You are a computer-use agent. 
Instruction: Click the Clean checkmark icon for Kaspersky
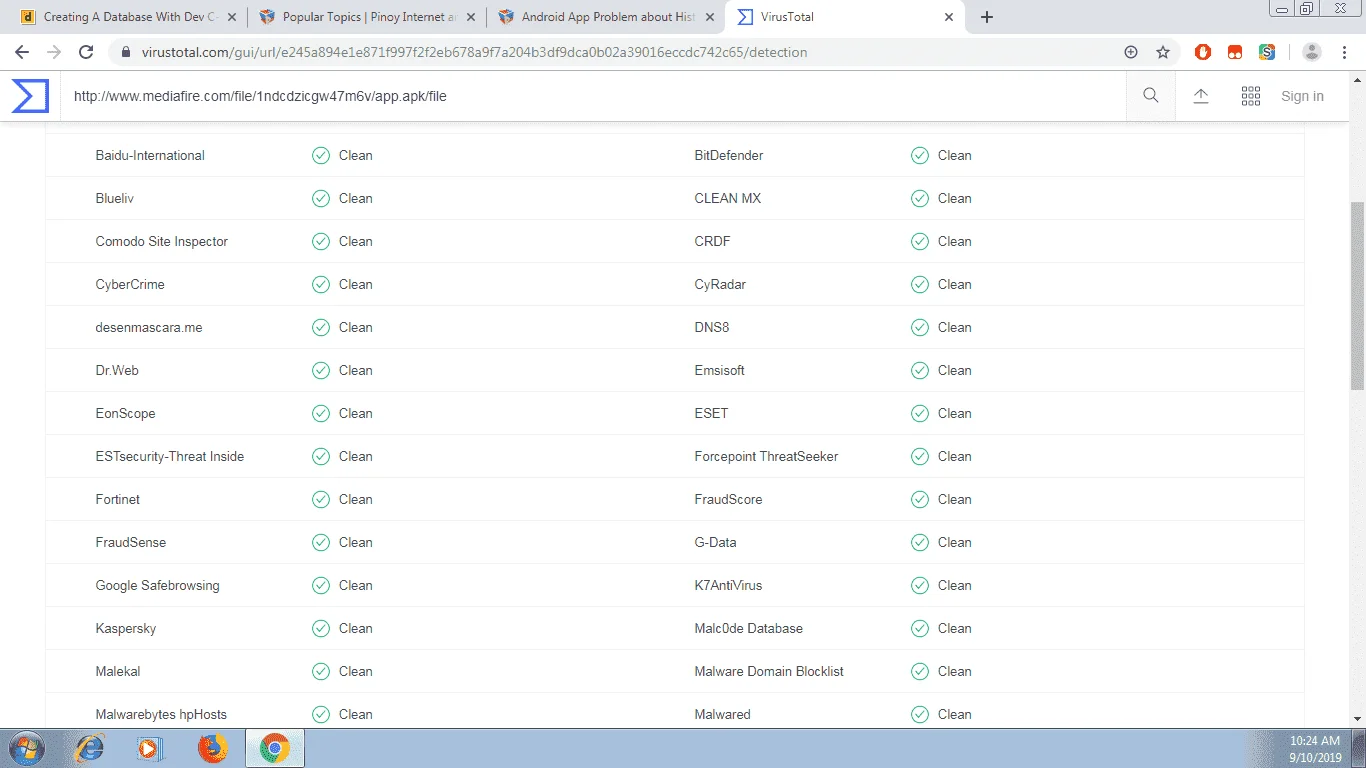(x=320, y=629)
